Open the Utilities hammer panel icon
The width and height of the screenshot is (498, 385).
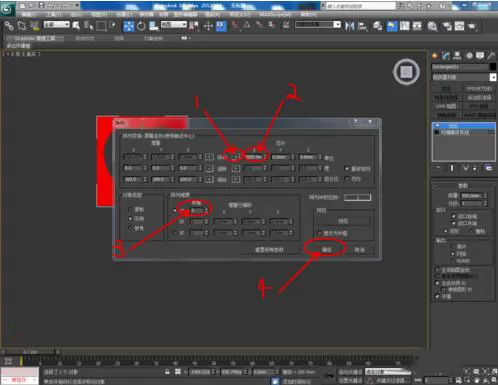coord(491,56)
